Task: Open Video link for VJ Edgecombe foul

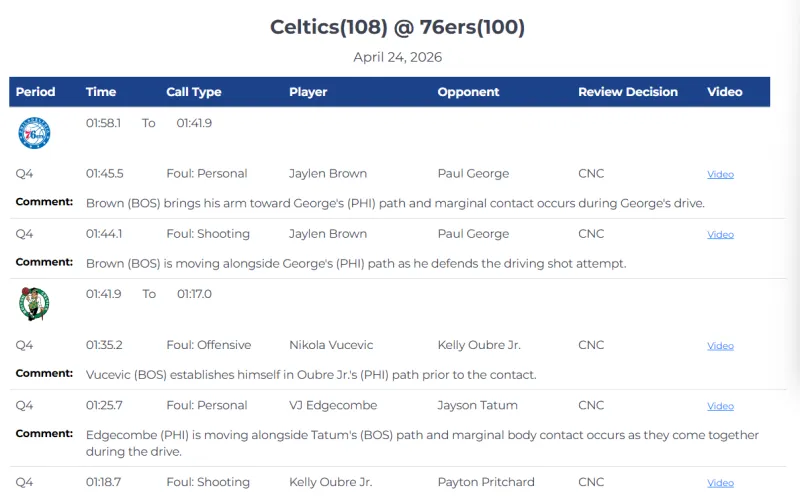Action: pyautogui.click(x=720, y=406)
